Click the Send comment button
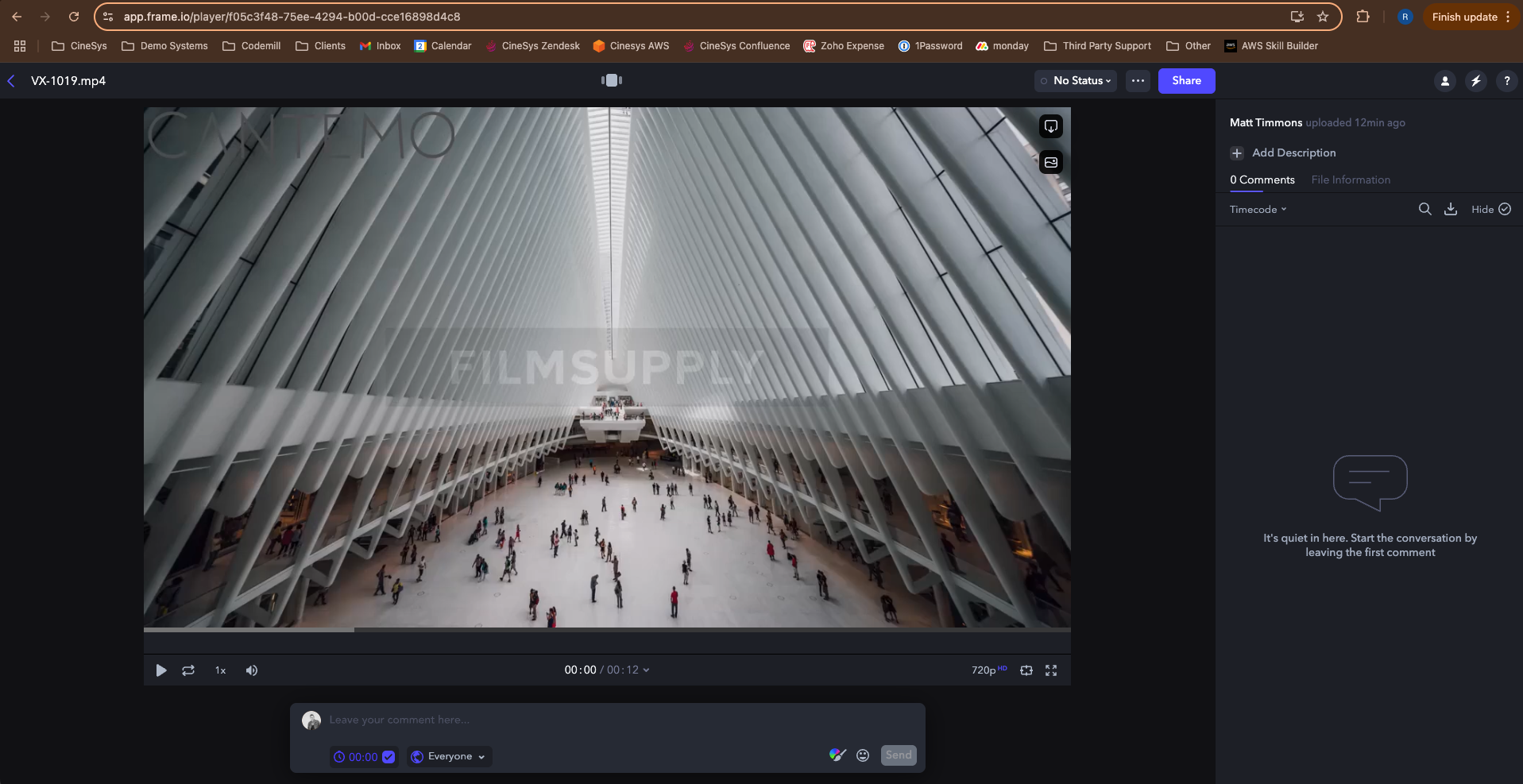The height and width of the screenshot is (784, 1523). point(899,755)
